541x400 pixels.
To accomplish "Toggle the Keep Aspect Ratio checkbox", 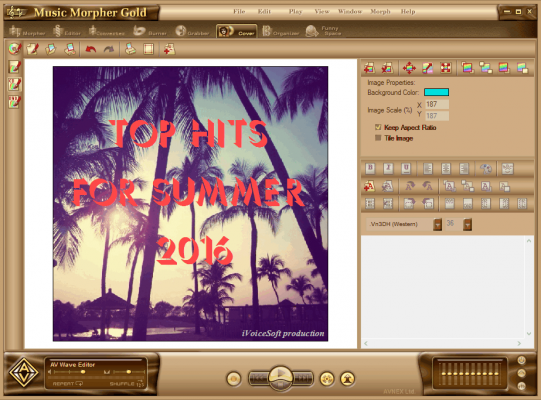I will coord(378,127).
